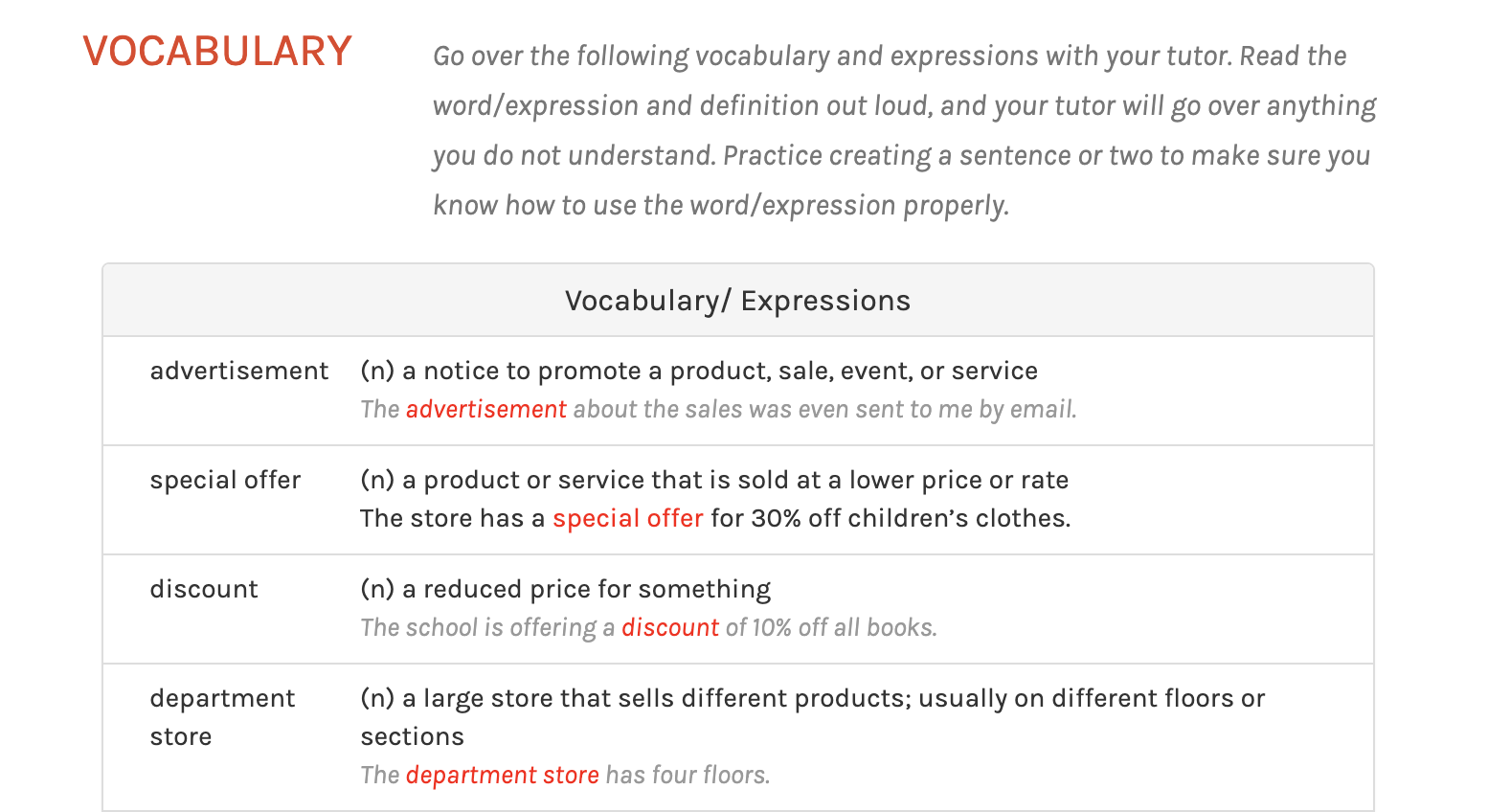This screenshot has height=812, width=1488.
Task: Click the text 'of 10% off all books'
Action: click(x=831, y=628)
